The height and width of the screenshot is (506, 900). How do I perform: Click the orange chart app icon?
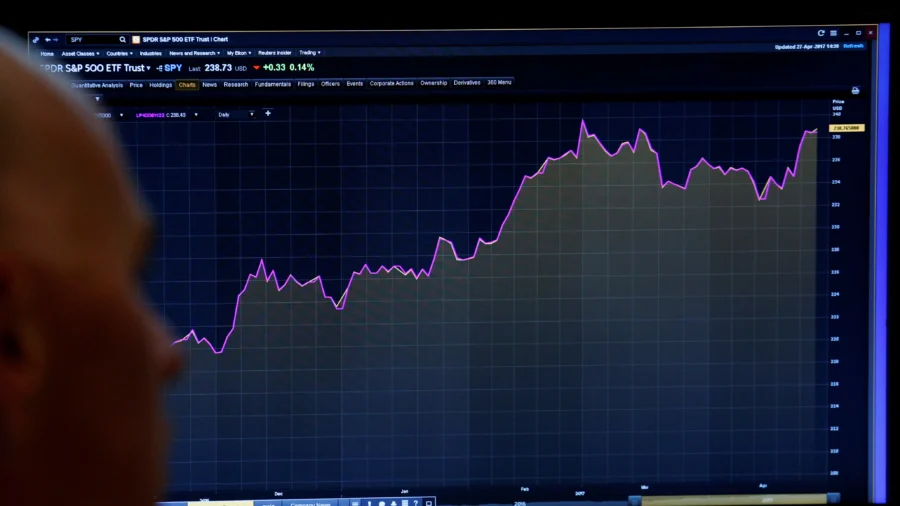coord(136,40)
